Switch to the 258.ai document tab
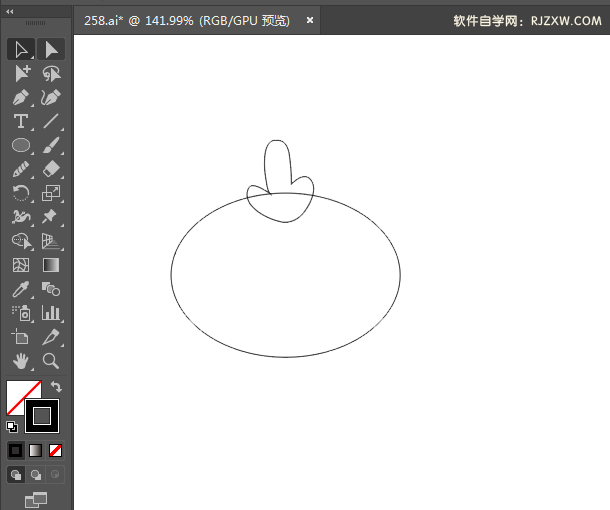610x510 pixels. (x=186, y=20)
